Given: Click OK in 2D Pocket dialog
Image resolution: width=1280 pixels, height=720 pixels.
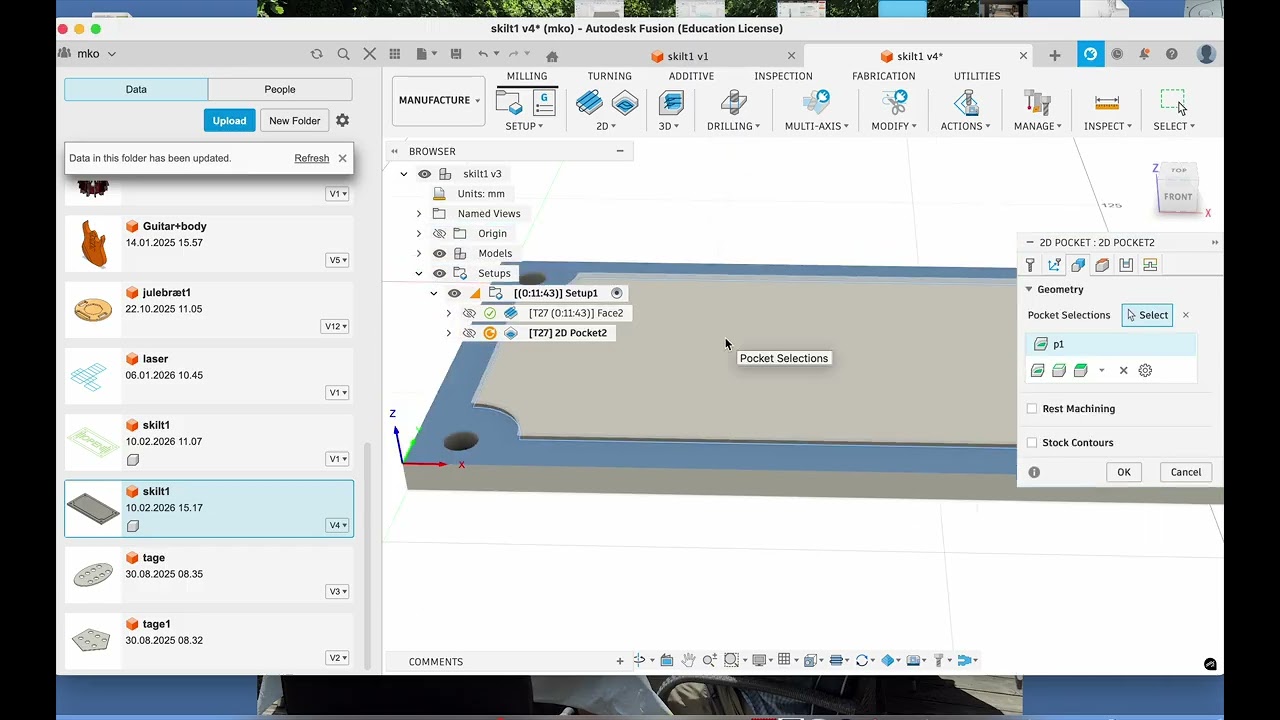Looking at the screenshot, I should [1124, 472].
